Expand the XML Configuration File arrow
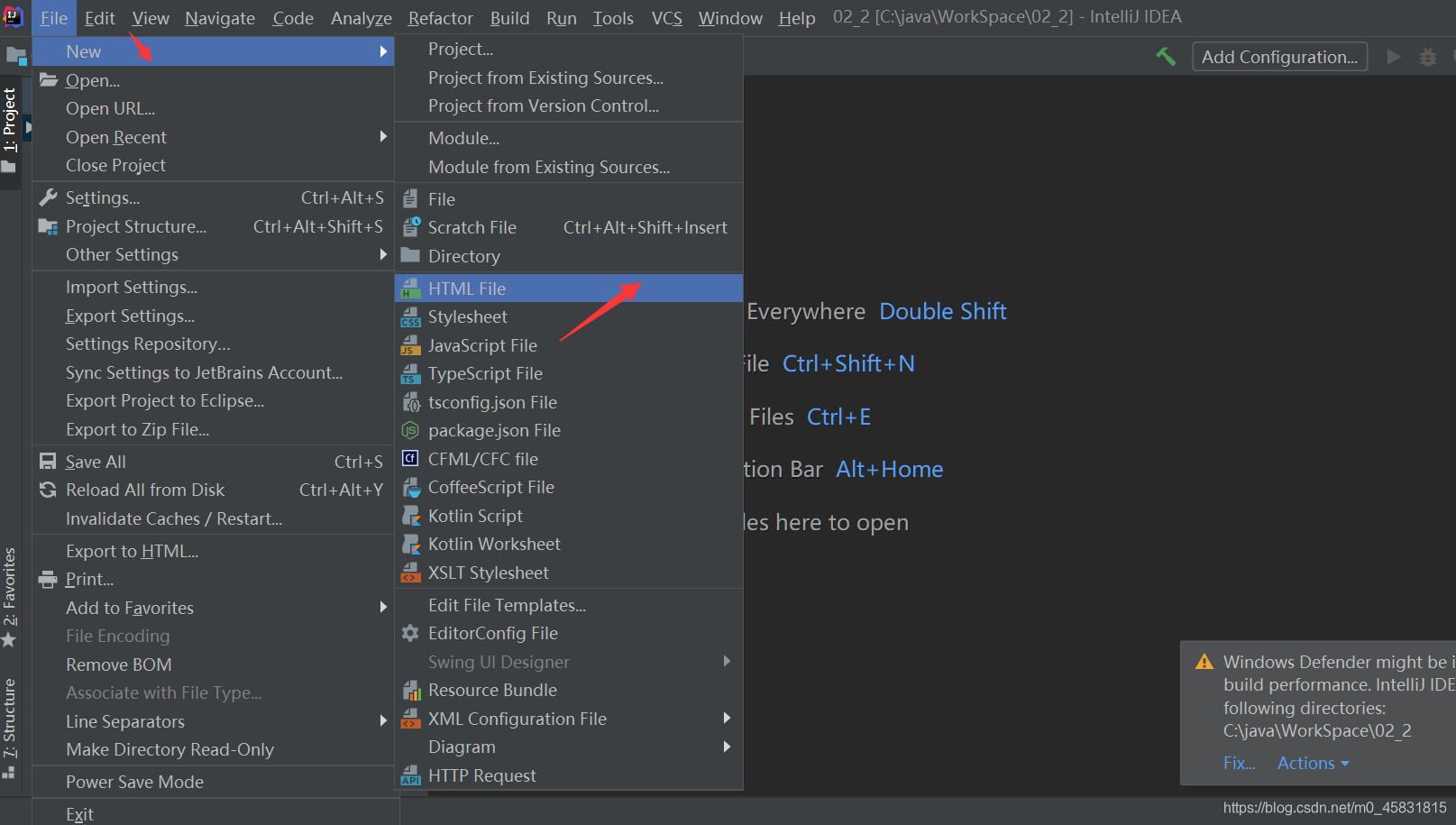 727,718
